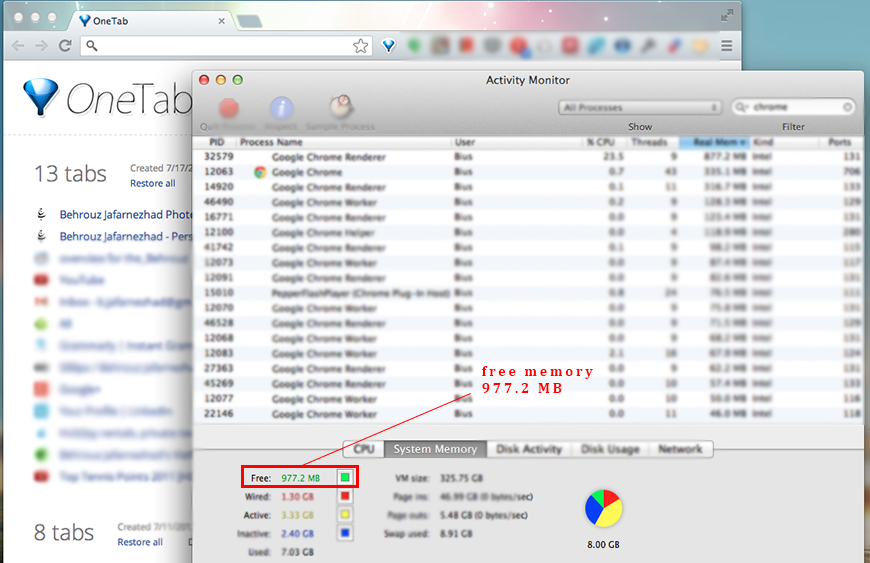This screenshot has height=563, width=870.
Task: Click the Free 977.2 MB value
Action: pos(300,478)
